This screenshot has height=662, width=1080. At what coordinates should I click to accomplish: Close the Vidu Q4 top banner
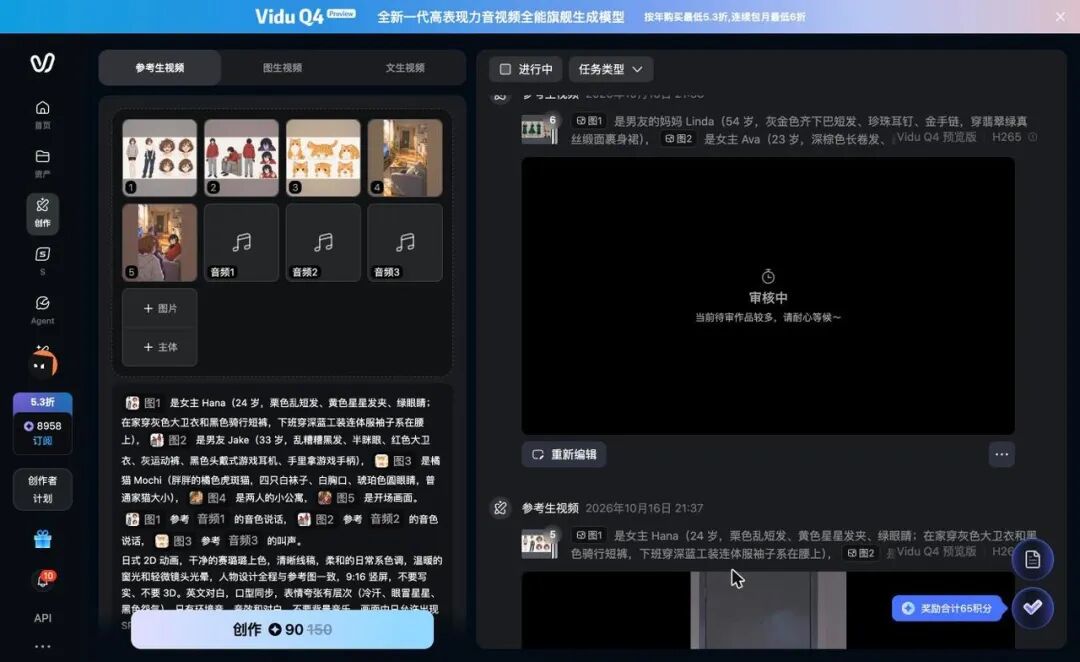pos(1060,17)
